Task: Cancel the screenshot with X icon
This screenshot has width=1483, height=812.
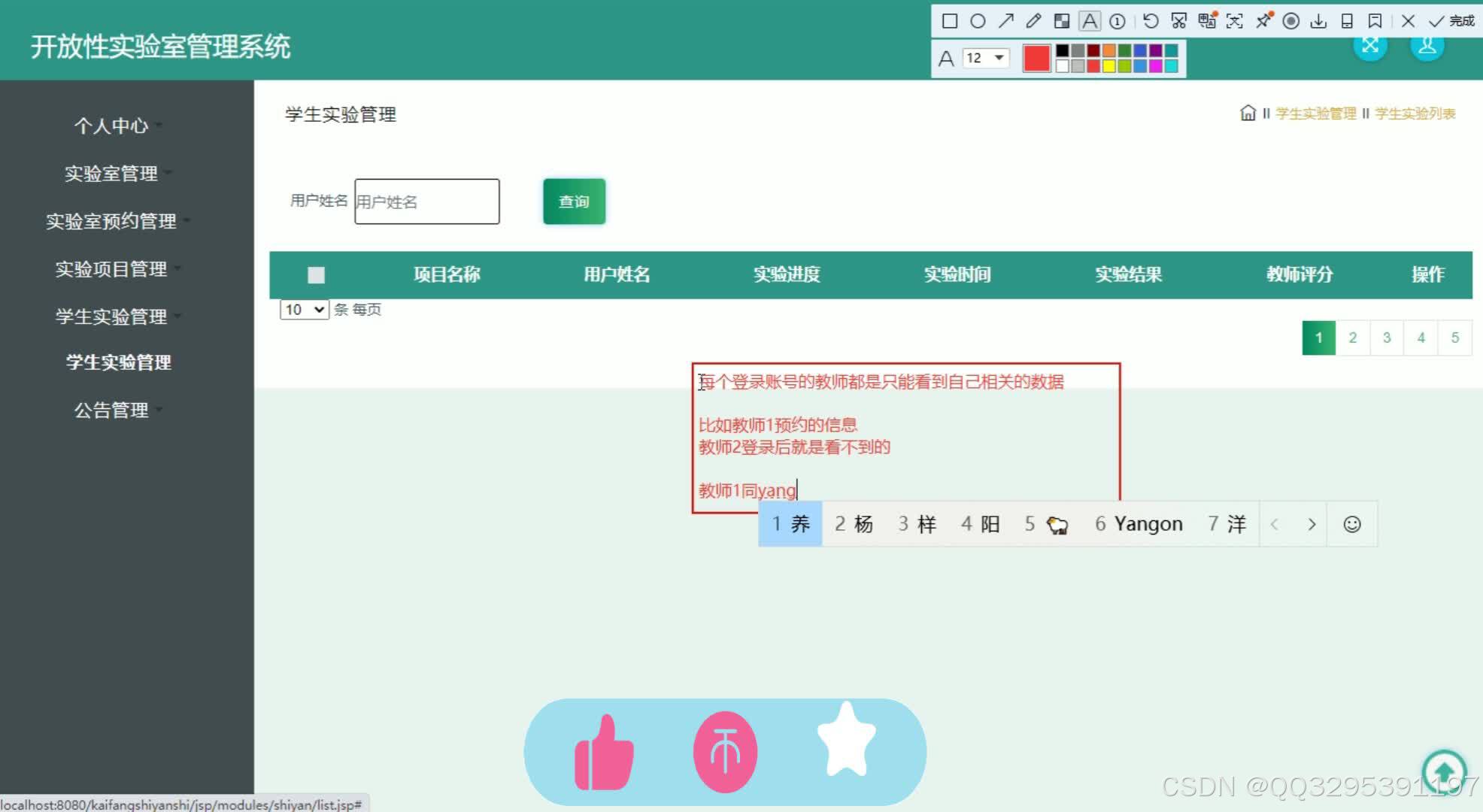Action: (x=1408, y=21)
